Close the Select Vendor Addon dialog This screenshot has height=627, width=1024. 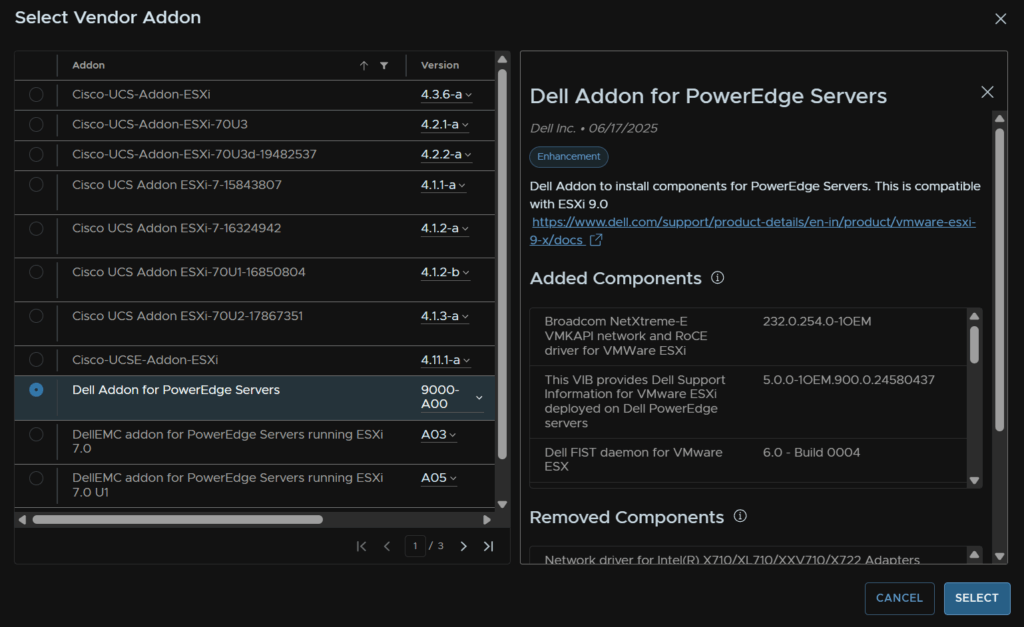tap(1000, 19)
